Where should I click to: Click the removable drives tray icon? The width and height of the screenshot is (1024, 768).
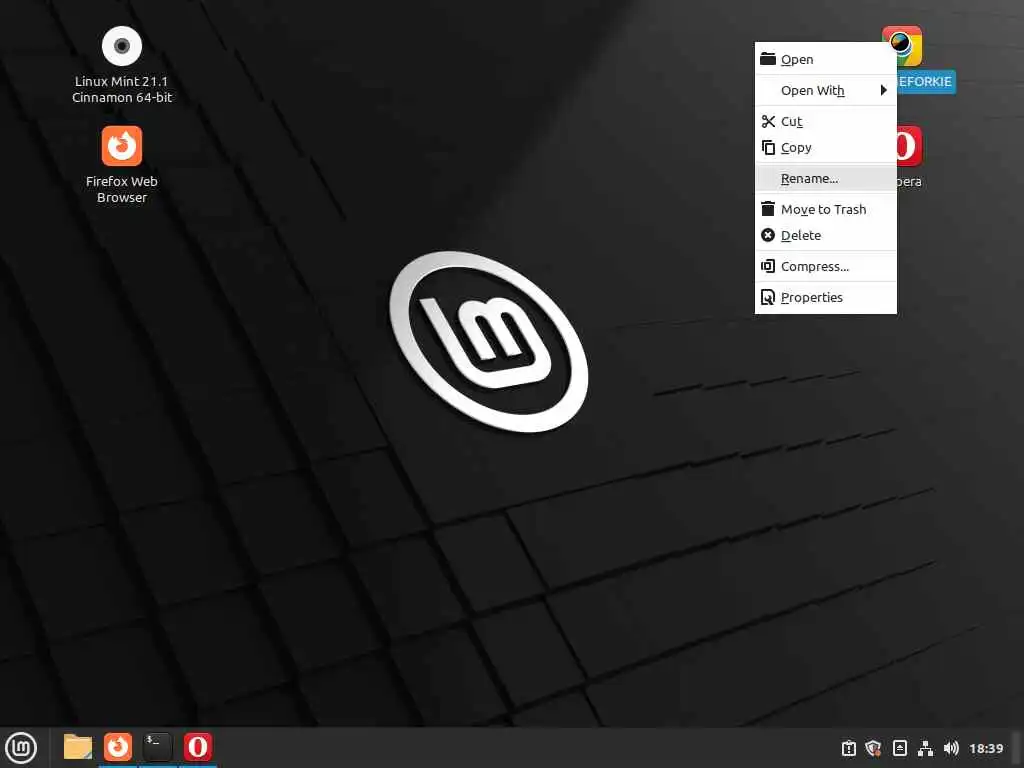click(900, 748)
